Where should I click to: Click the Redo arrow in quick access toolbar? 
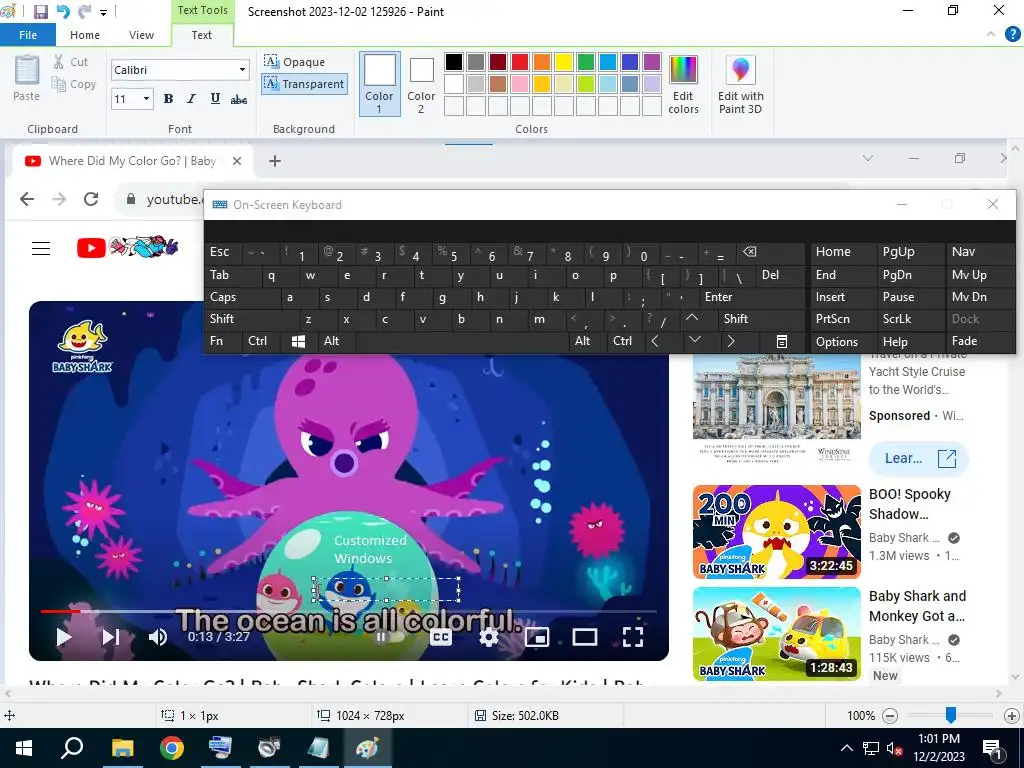(84, 11)
